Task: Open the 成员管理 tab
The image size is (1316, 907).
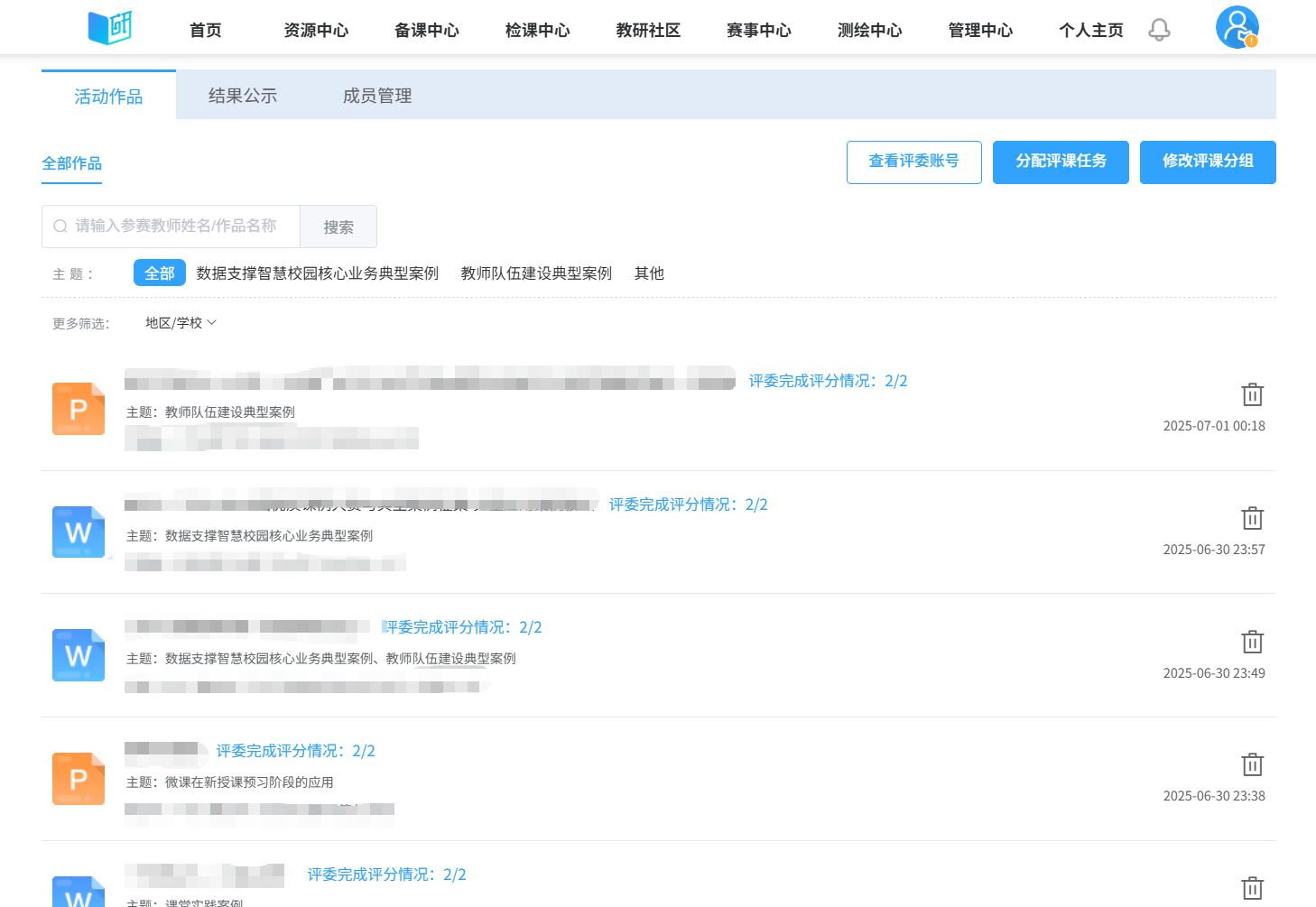Action: click(377, 96)
